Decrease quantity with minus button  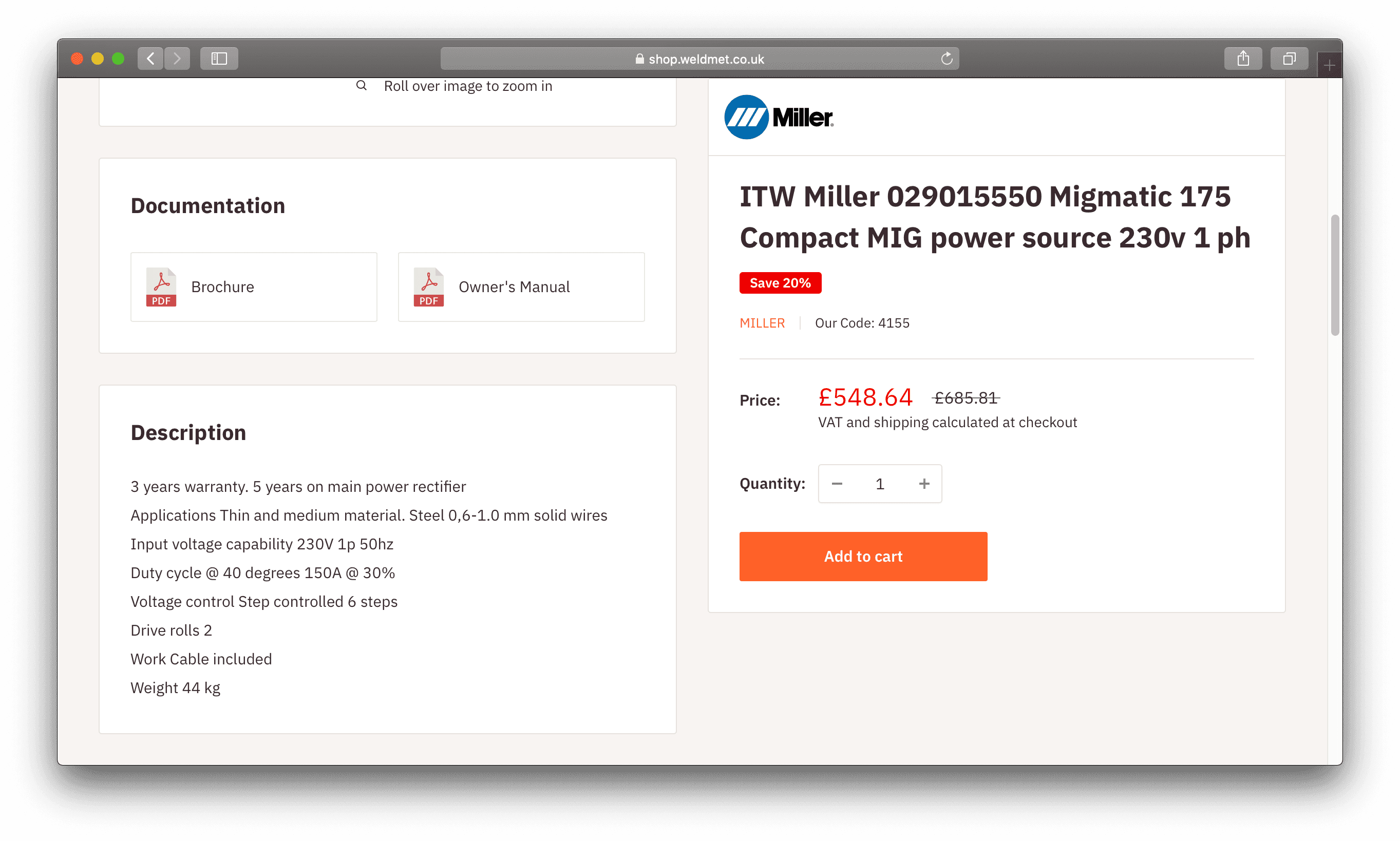point(837,484)
